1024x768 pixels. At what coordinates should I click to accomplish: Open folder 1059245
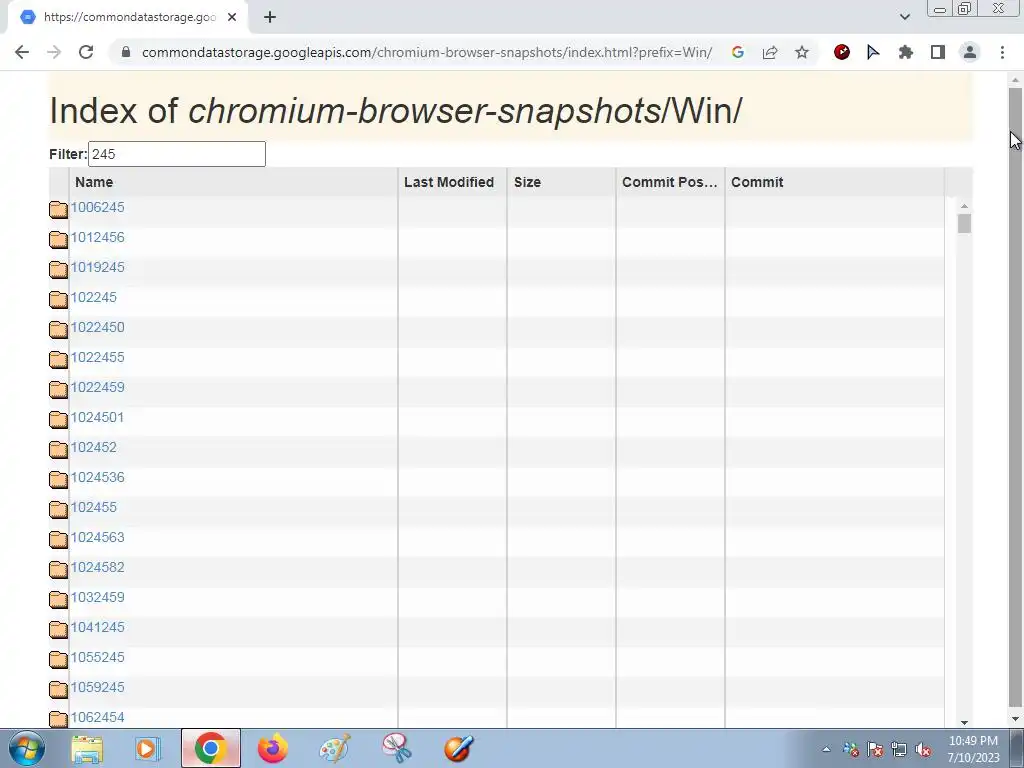click(x=97, y=688)
